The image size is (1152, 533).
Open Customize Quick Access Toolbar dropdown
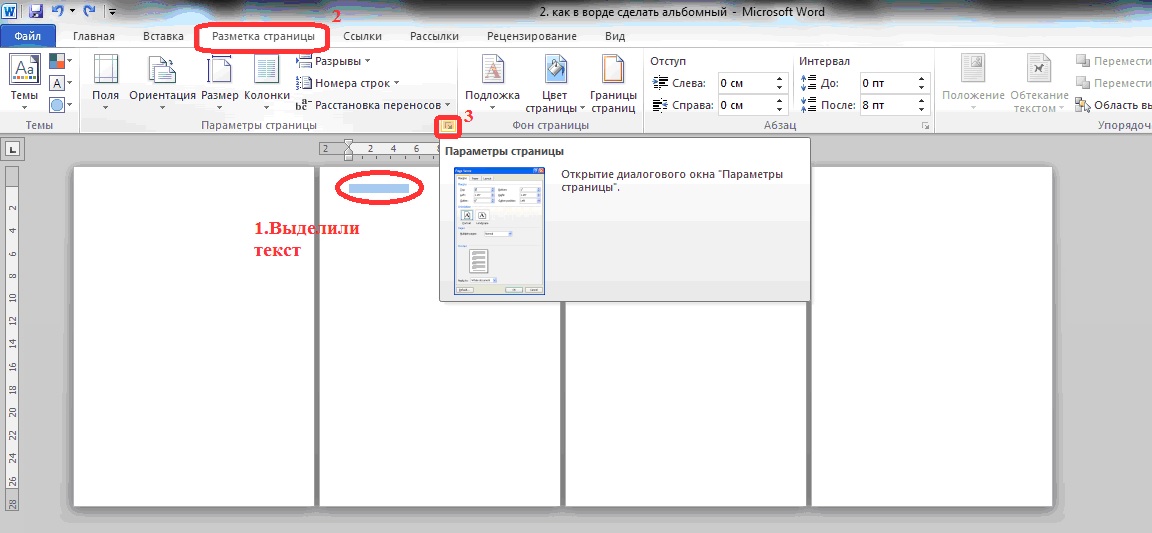coord(112,12)
